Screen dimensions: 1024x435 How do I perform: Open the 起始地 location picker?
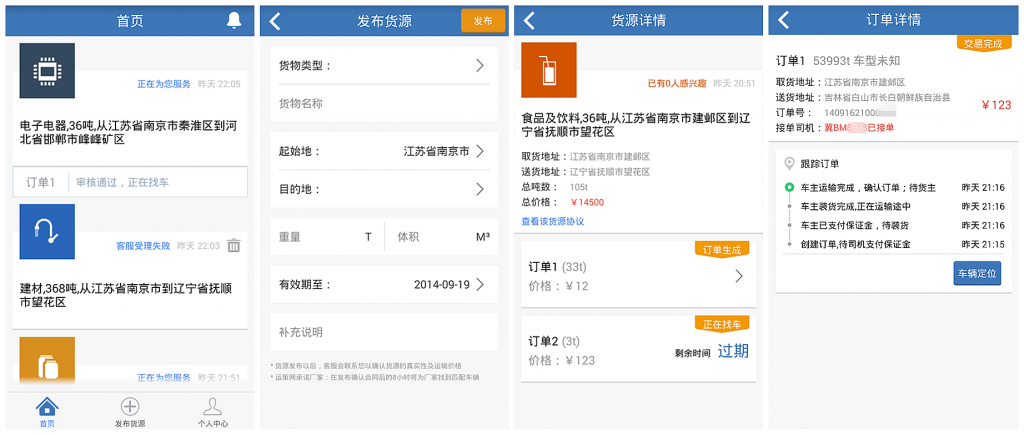click(384, 151)
